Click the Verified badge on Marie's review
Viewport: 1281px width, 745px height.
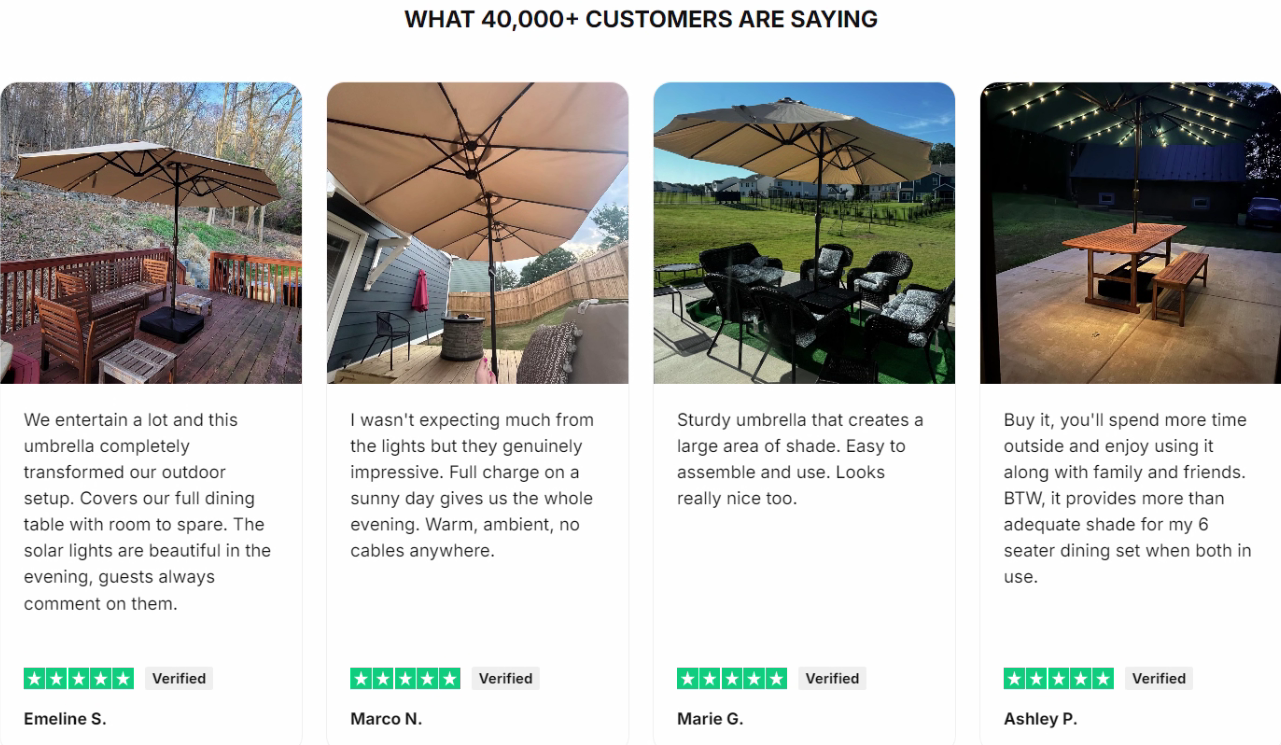tap(833, 678)
